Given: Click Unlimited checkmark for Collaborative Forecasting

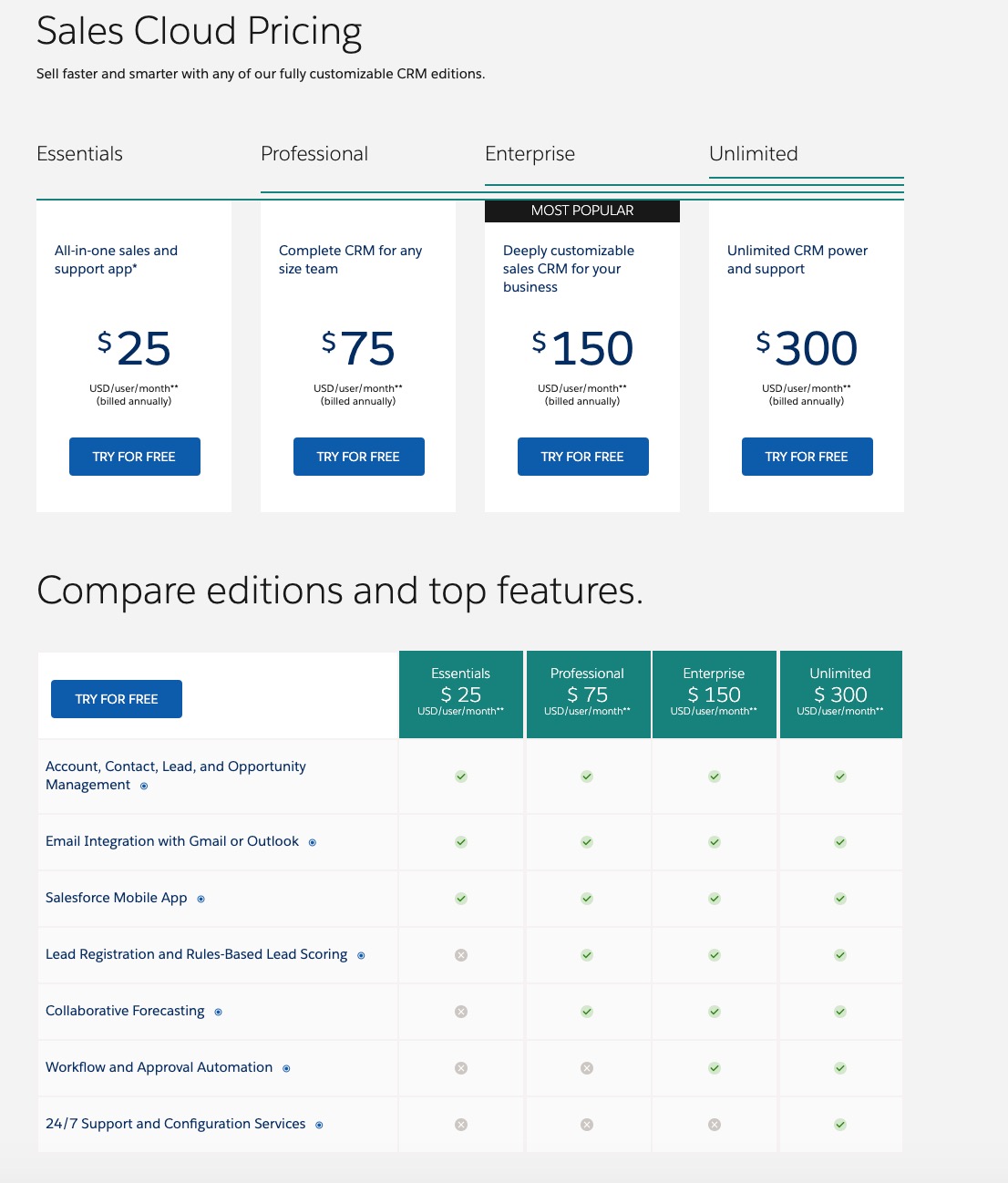Looking at the screenshot, I should point(840,1012).
